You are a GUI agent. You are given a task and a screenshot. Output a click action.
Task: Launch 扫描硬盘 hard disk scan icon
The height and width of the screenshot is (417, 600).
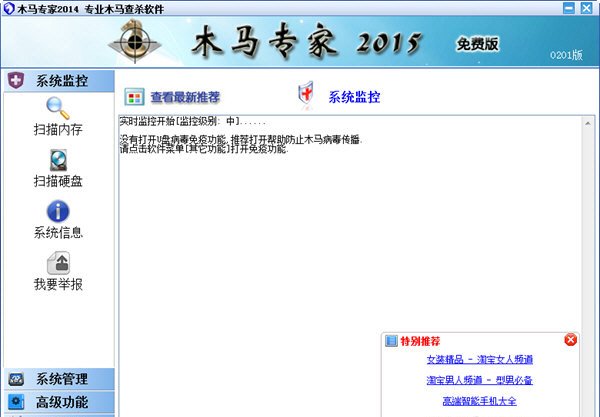click(58, 160)
